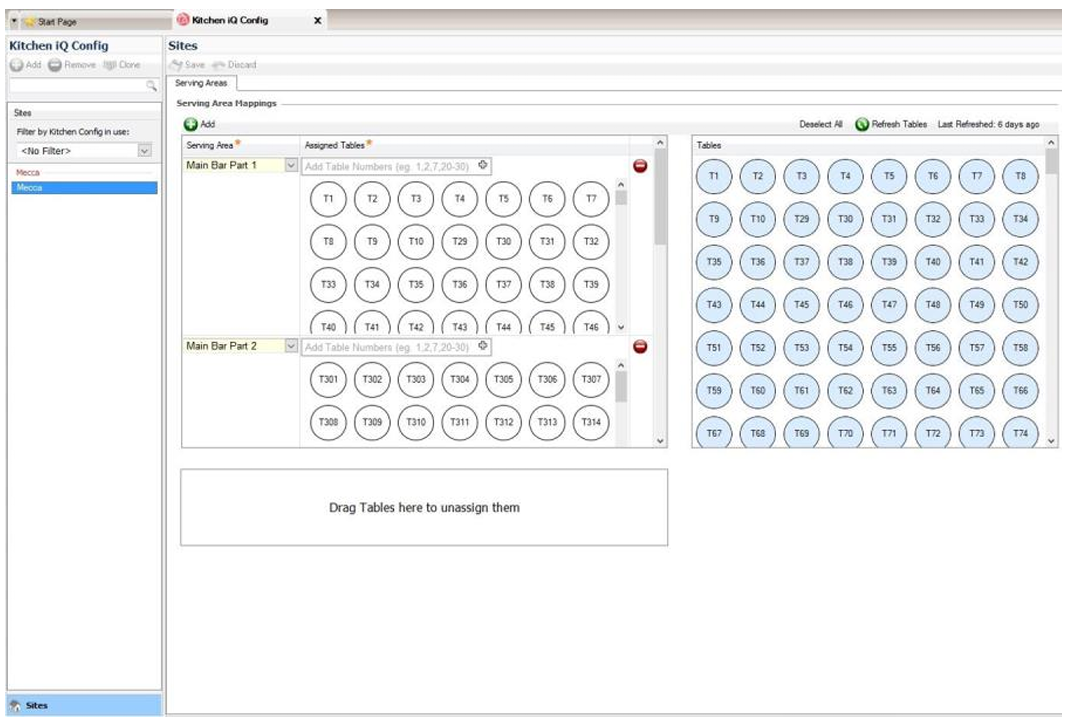Remove the Main Bar Part 2 mapping
Viewport: 1067px width, 718px height.
(641, 346)
